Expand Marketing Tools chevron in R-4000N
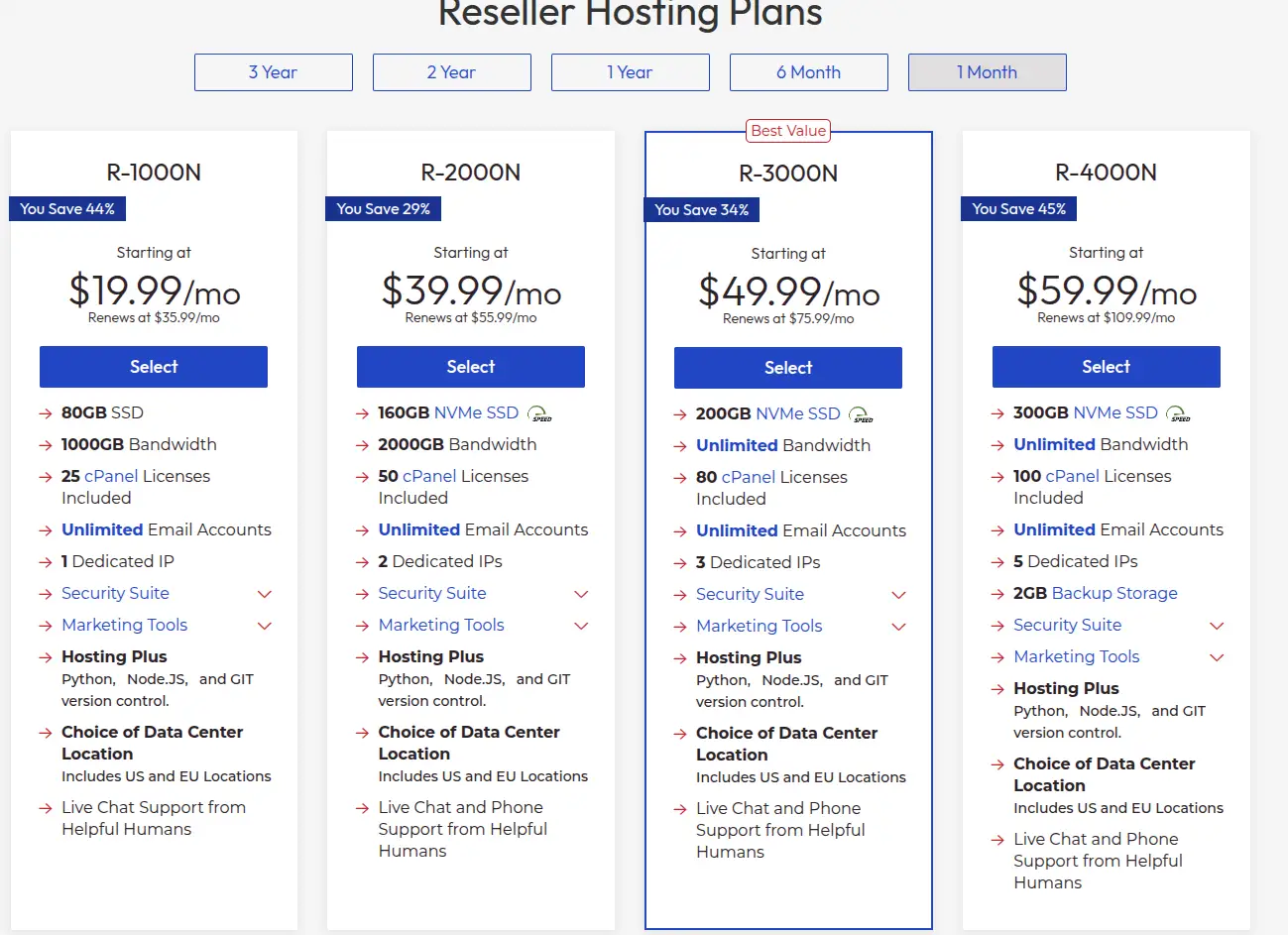The width and height of the screenshot is (1288, 935). click(1218, 657)
